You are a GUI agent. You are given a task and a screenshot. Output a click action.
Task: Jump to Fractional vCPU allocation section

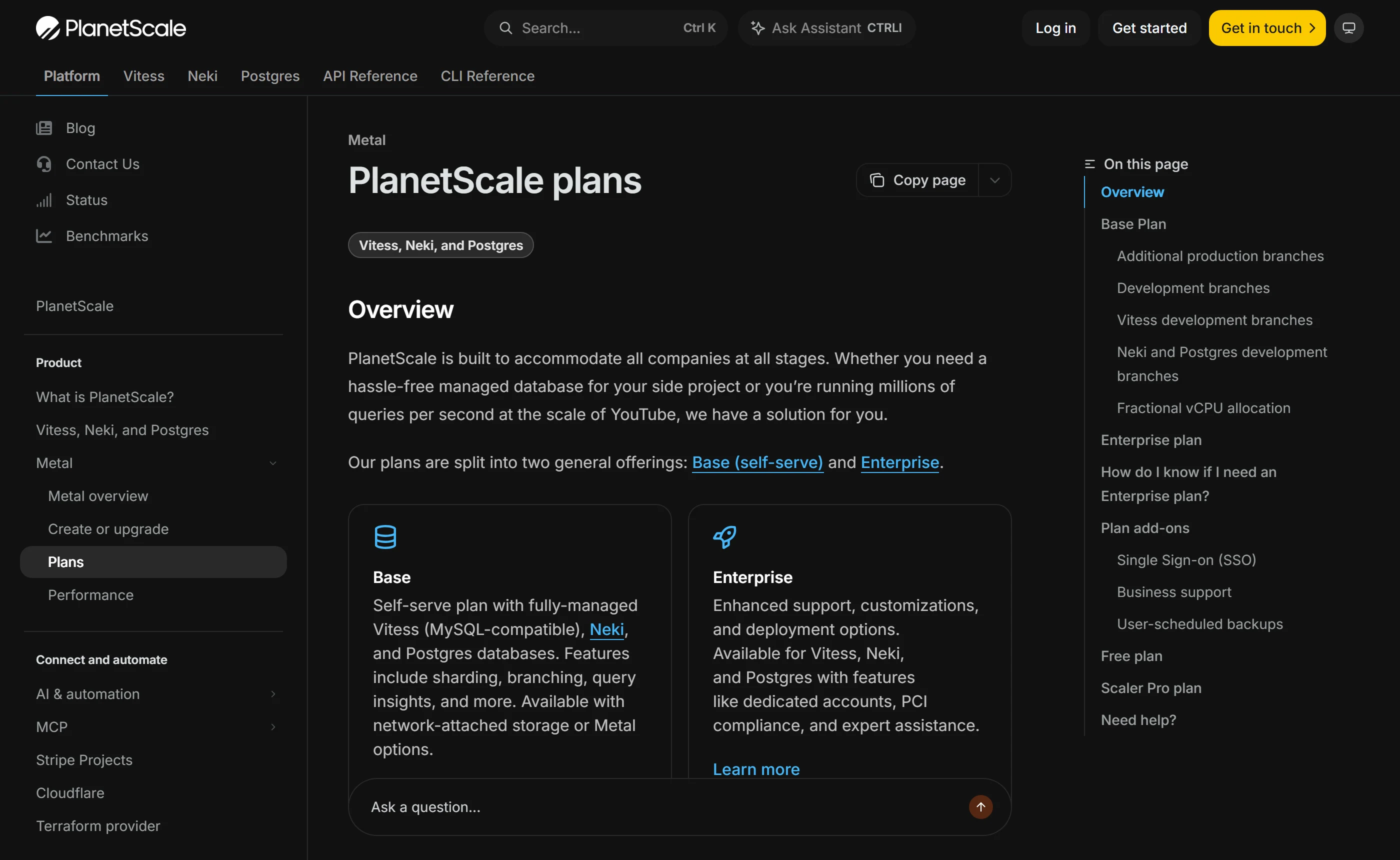1203,408
